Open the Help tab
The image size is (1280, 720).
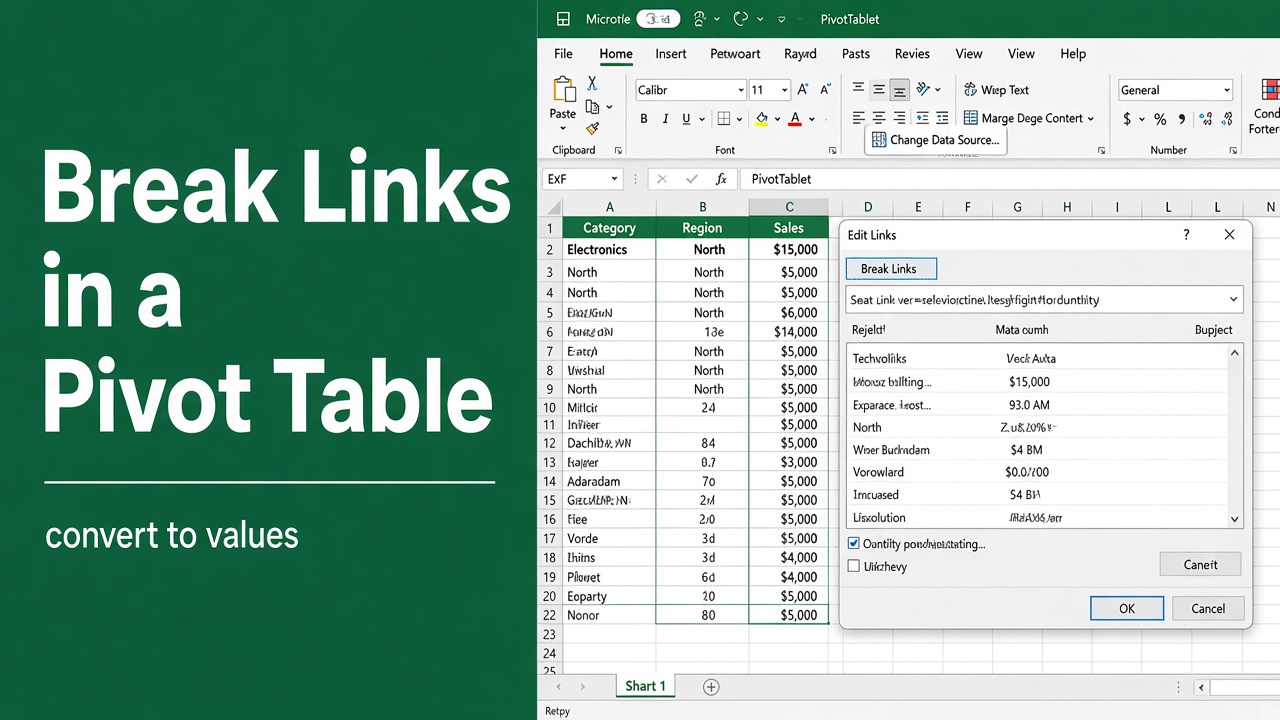point(1073,54)
